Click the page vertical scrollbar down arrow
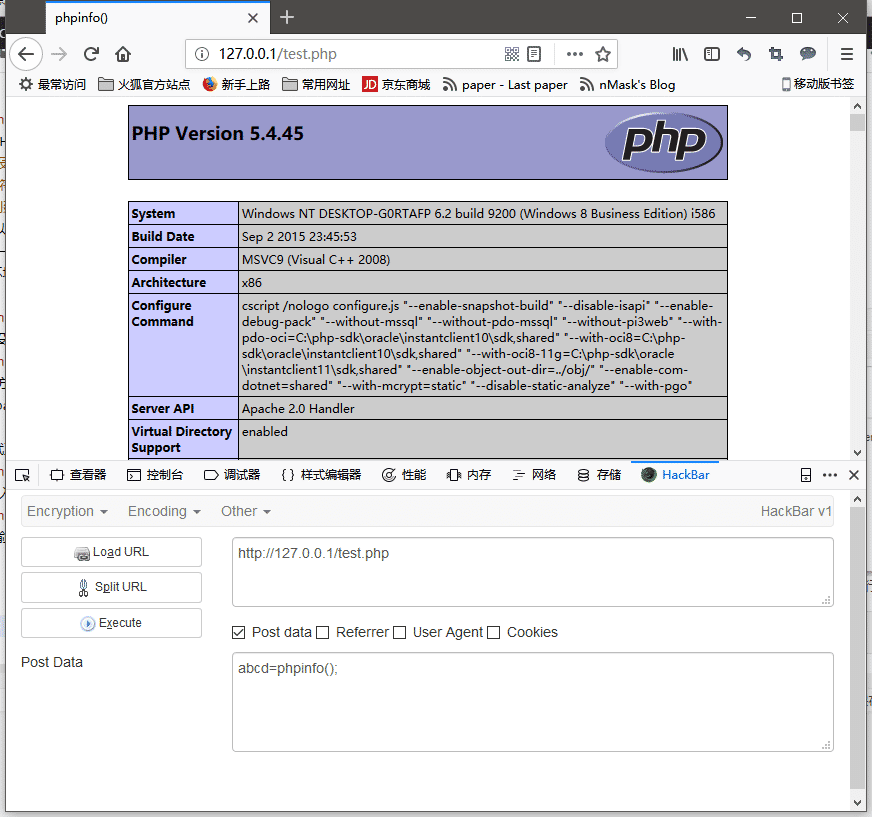This screenshot has height=817, width=872. coord(857,452)
